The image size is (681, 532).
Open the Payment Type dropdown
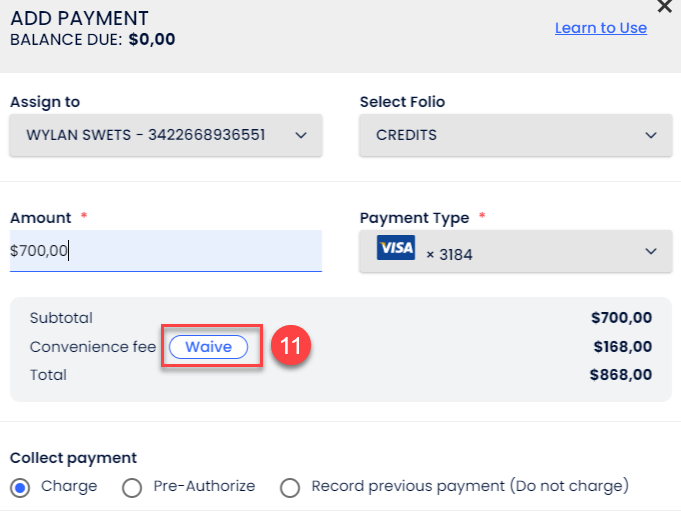click(x=513, y=251)
